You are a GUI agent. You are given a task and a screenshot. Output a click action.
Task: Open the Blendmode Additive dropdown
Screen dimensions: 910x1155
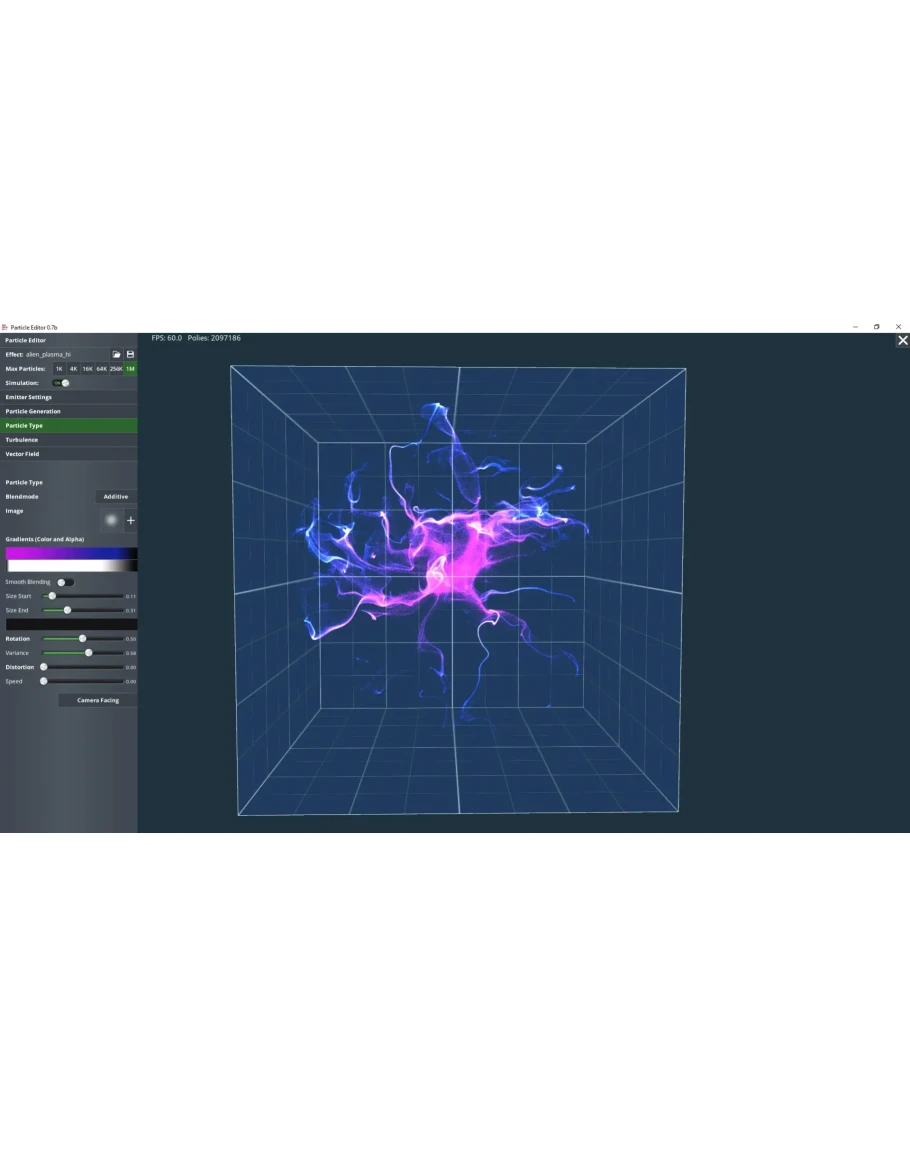click(116, 497)
